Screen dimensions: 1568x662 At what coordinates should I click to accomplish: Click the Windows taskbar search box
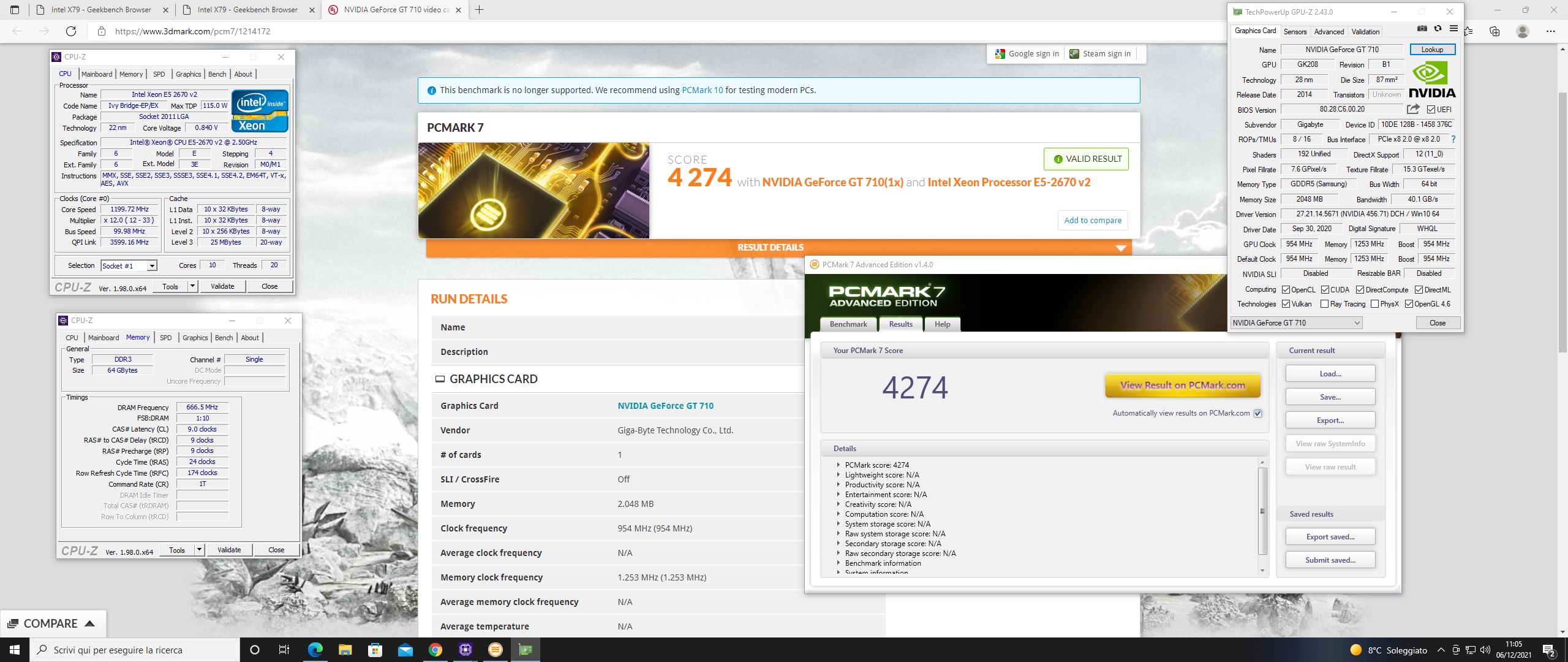134,650
